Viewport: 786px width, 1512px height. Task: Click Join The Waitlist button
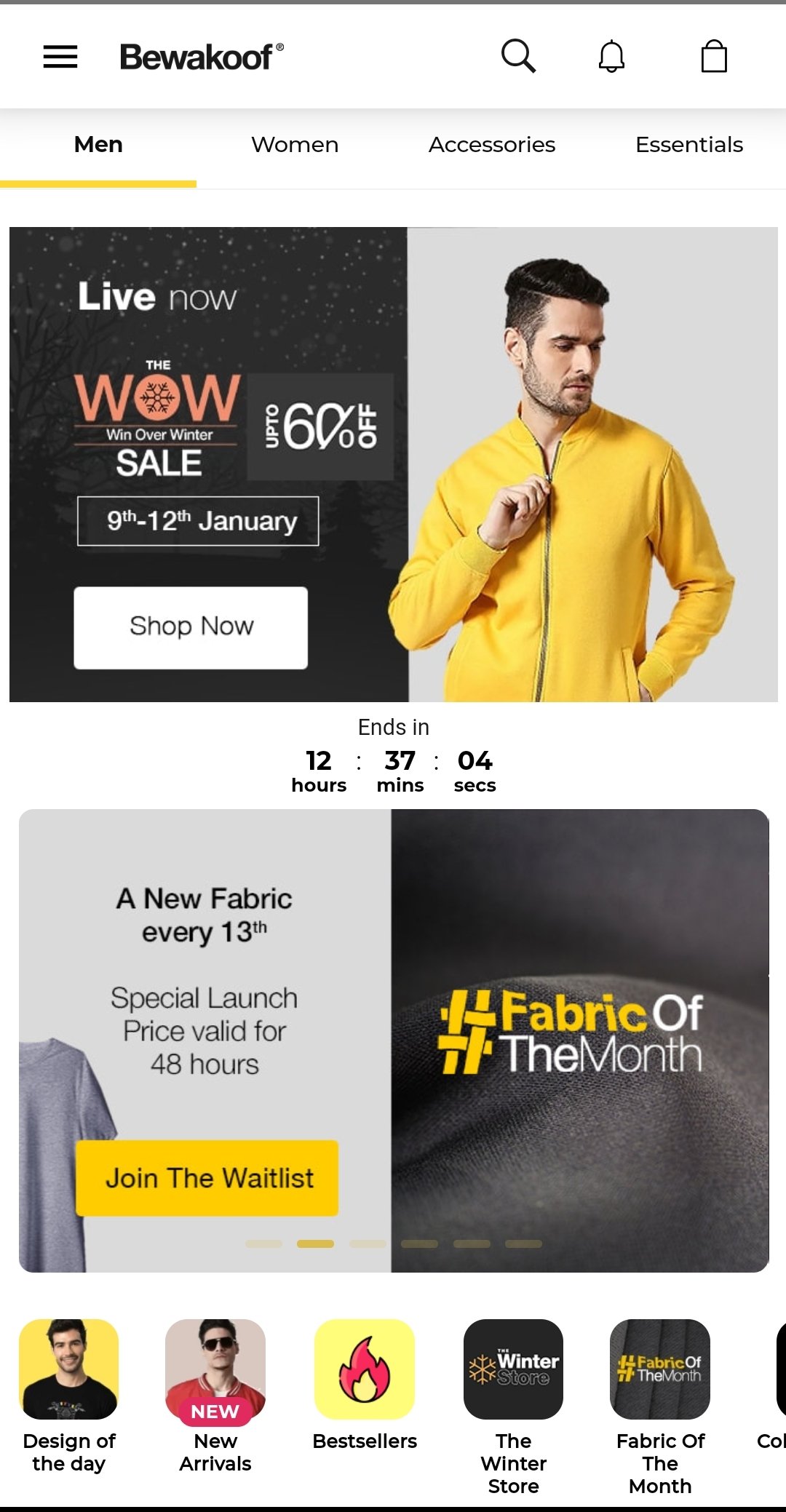click(x=207, y=1178)
